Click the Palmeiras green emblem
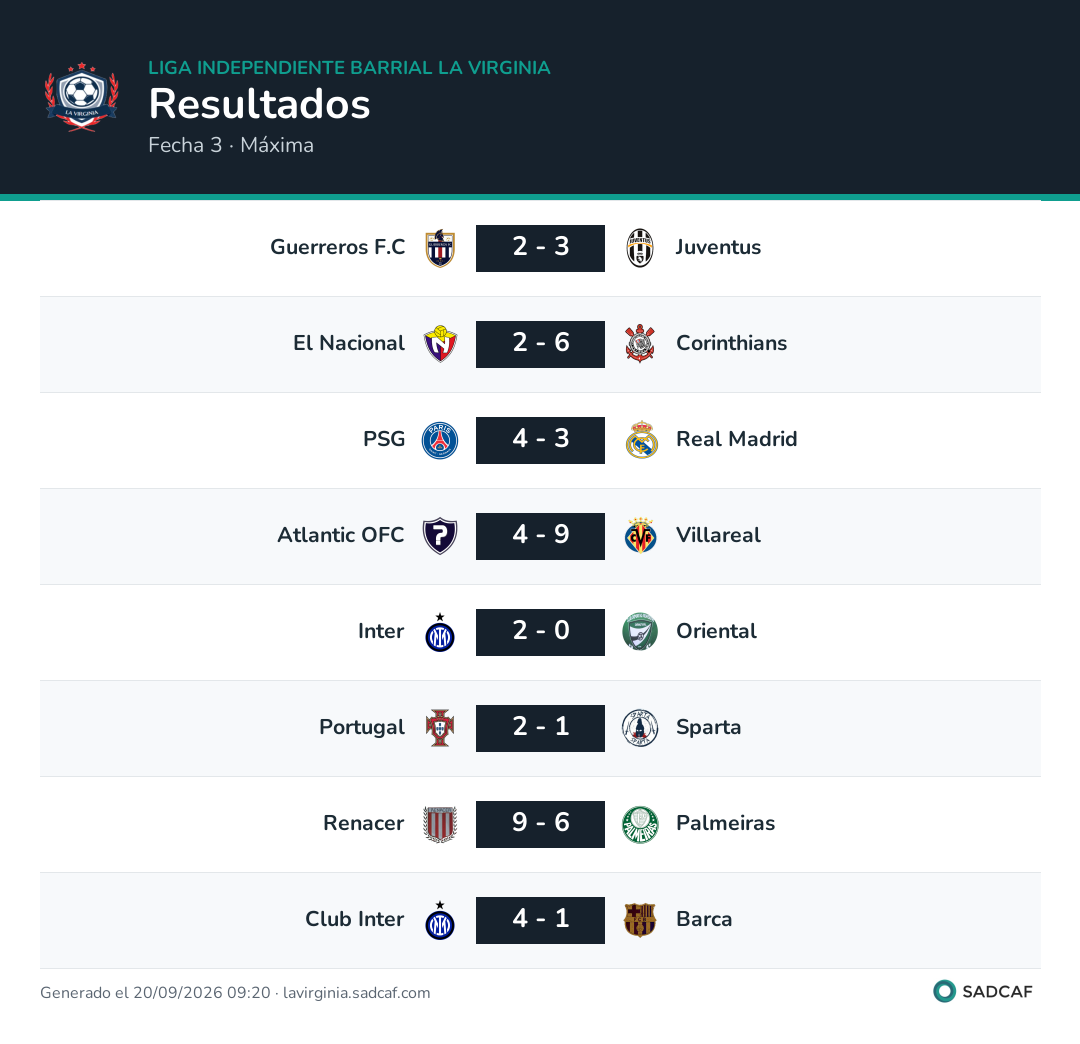This screenshot has width=1080, height=1044. coord(640,824)
